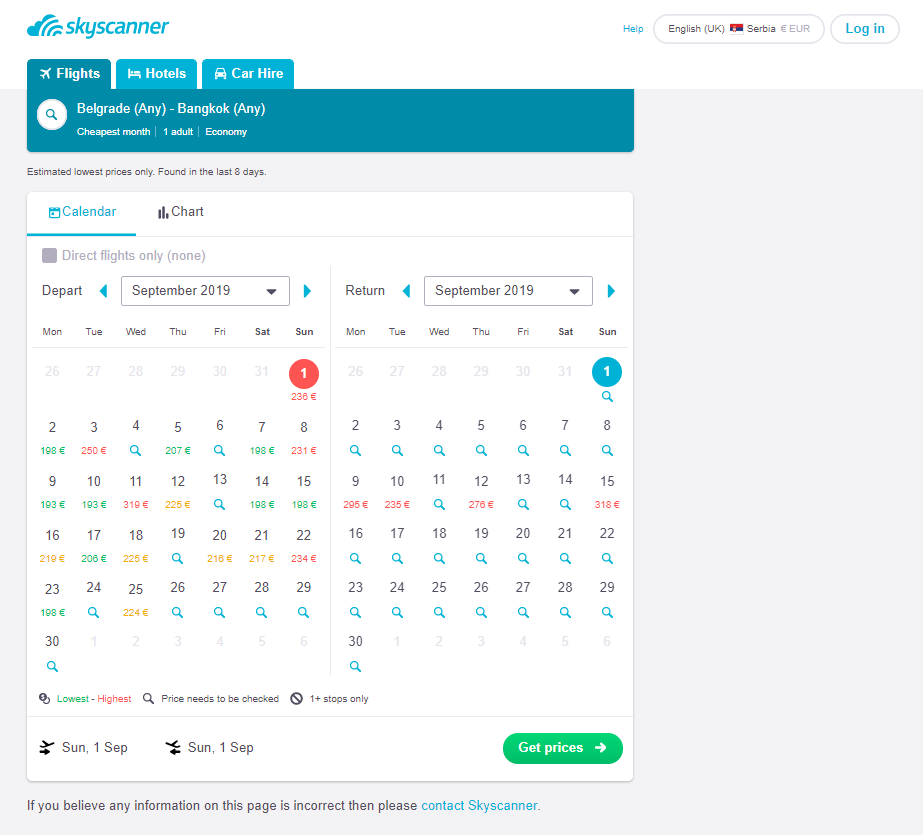Click the Get prices button
Viewport: 923px width, 835px height.
point(563,748)
